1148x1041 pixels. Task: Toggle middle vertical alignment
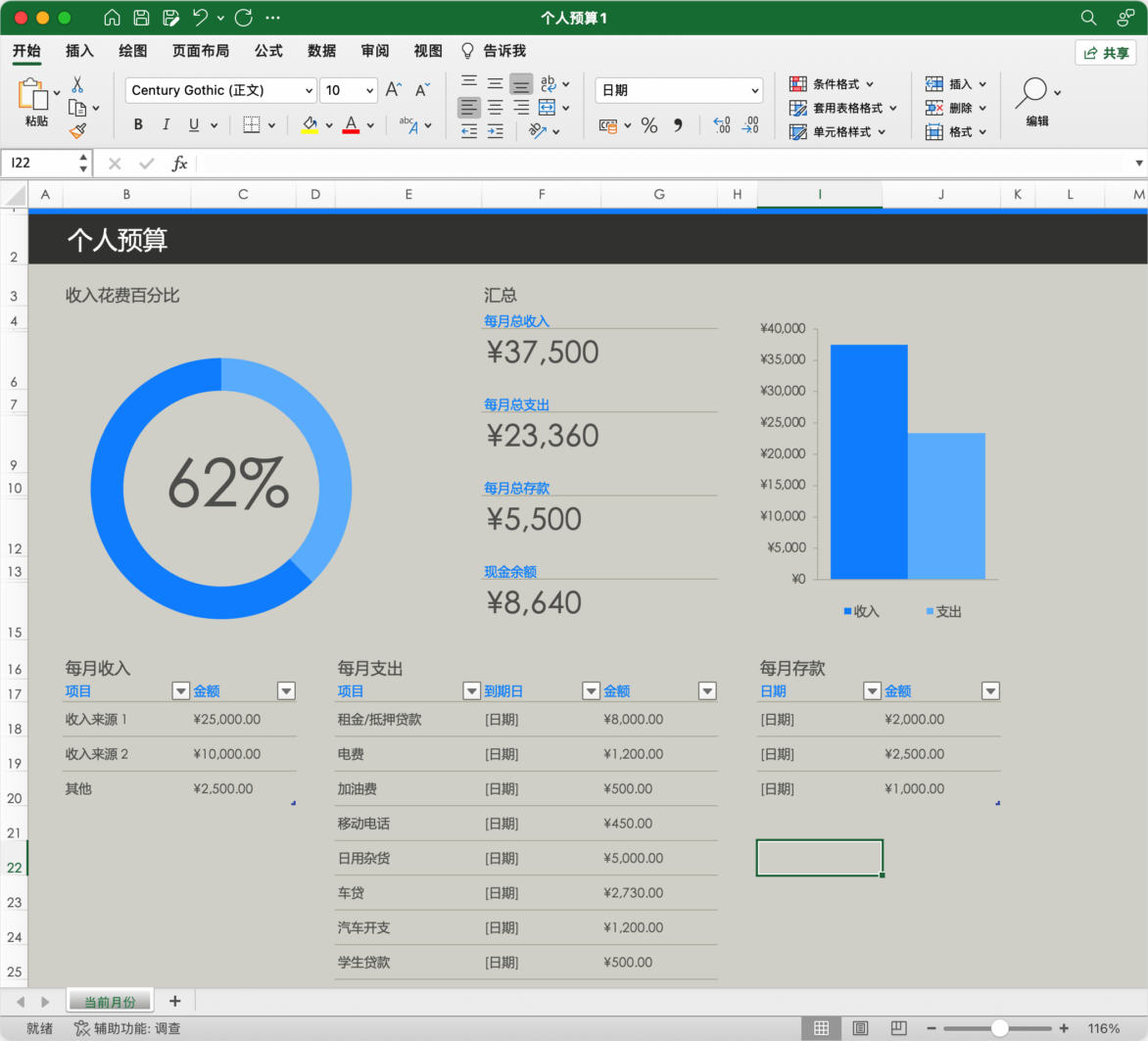point(496,83)
